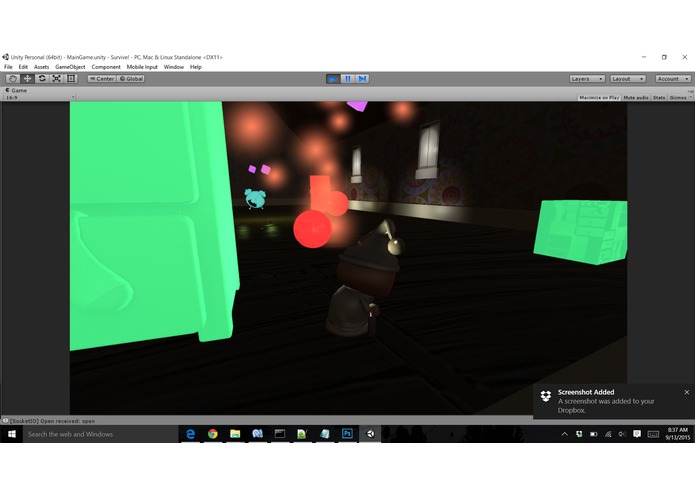Select the Game tab
Viewport: 695px width, 494px height.
16,90
